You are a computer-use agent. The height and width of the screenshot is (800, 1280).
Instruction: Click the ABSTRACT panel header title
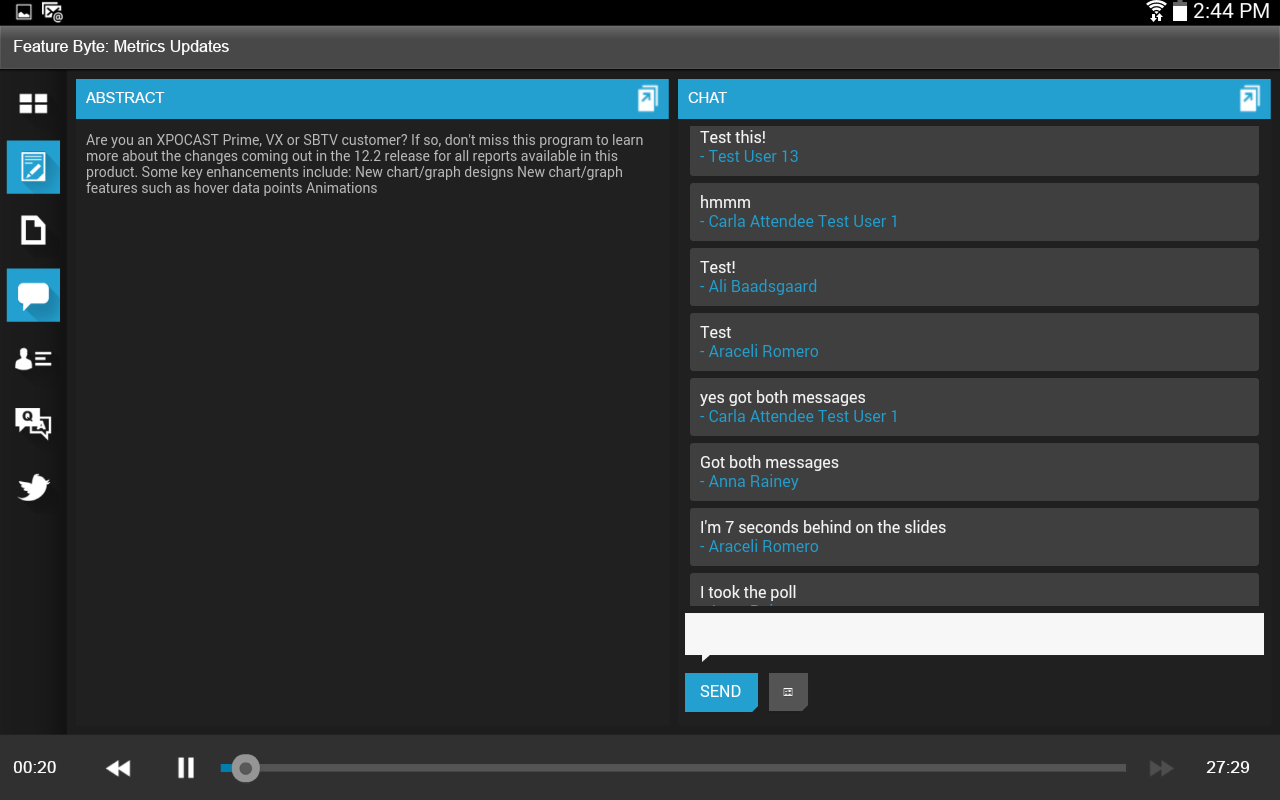click(125, 98)
